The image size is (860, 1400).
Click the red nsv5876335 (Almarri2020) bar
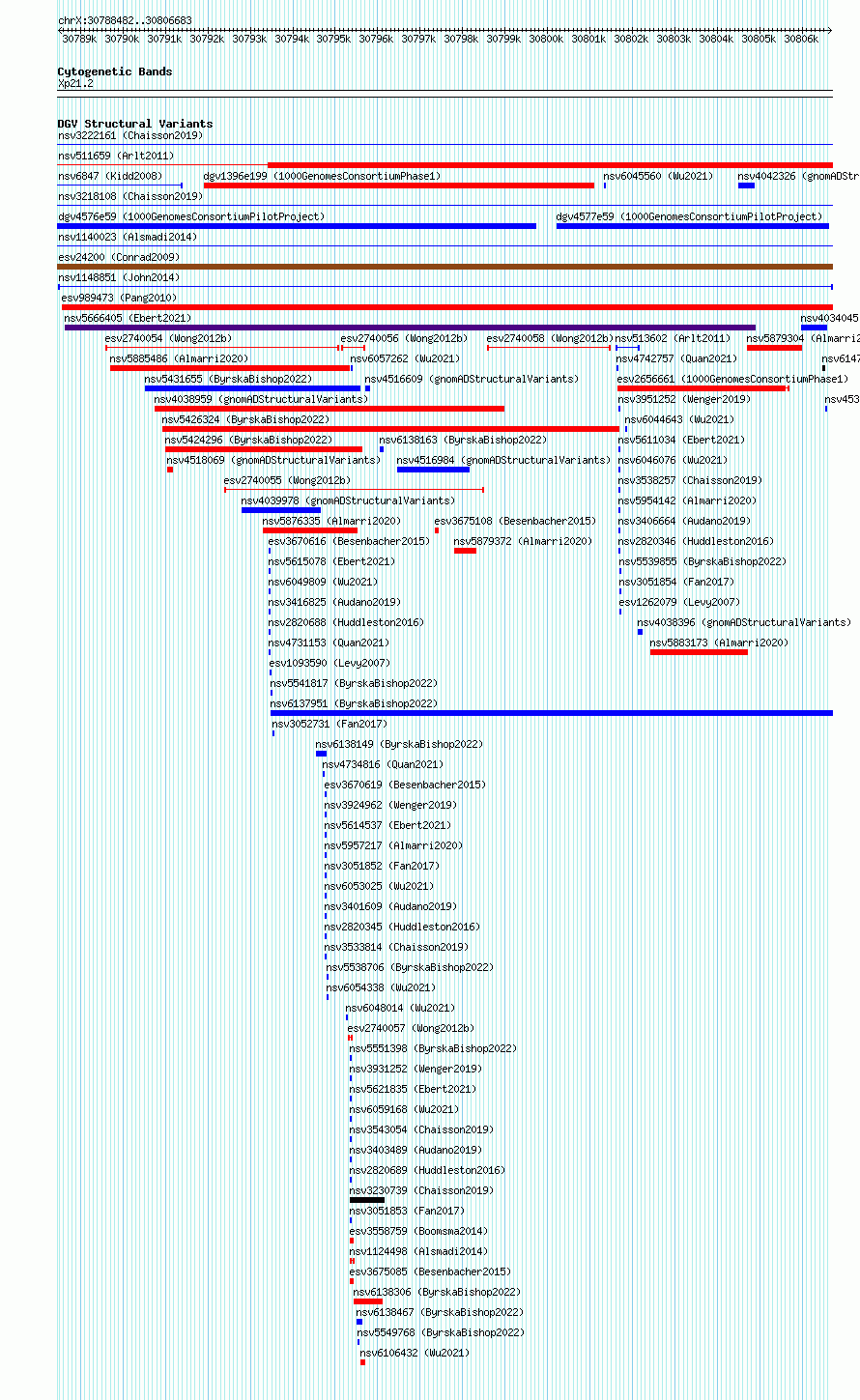[x=310, y=530]
